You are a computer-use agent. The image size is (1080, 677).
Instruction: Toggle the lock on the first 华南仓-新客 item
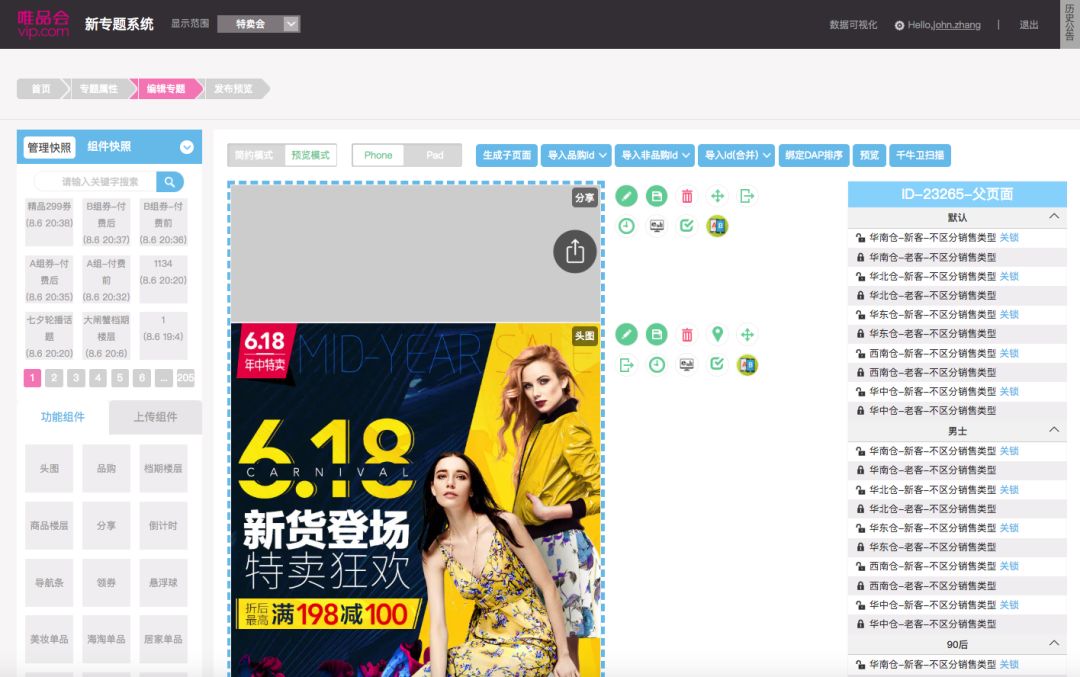click(860, 238)
